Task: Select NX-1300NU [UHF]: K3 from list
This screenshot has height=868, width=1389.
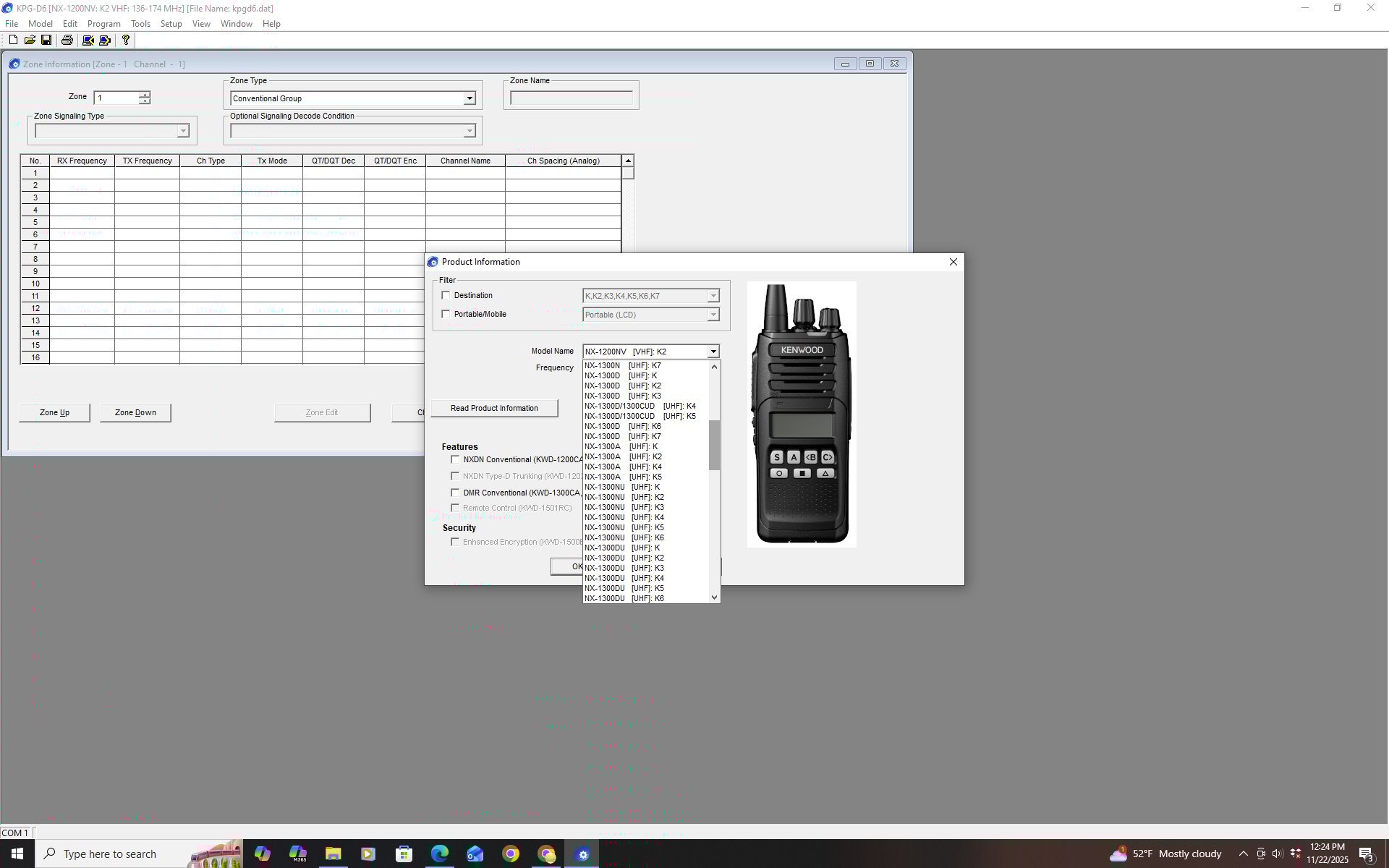Action: (x=624, y=507)
